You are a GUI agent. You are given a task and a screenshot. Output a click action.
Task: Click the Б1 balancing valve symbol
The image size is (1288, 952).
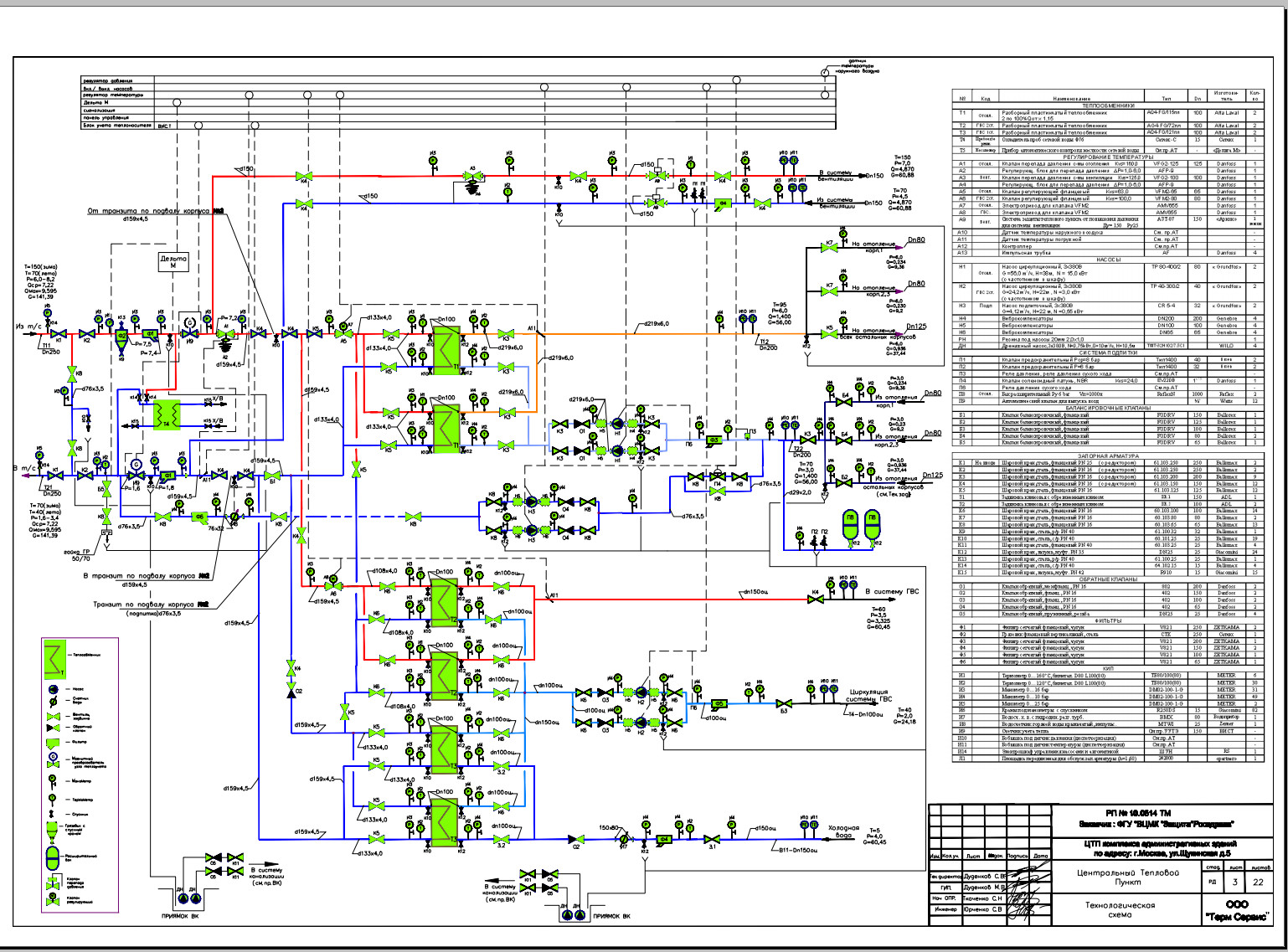click(x=272, y=476)
